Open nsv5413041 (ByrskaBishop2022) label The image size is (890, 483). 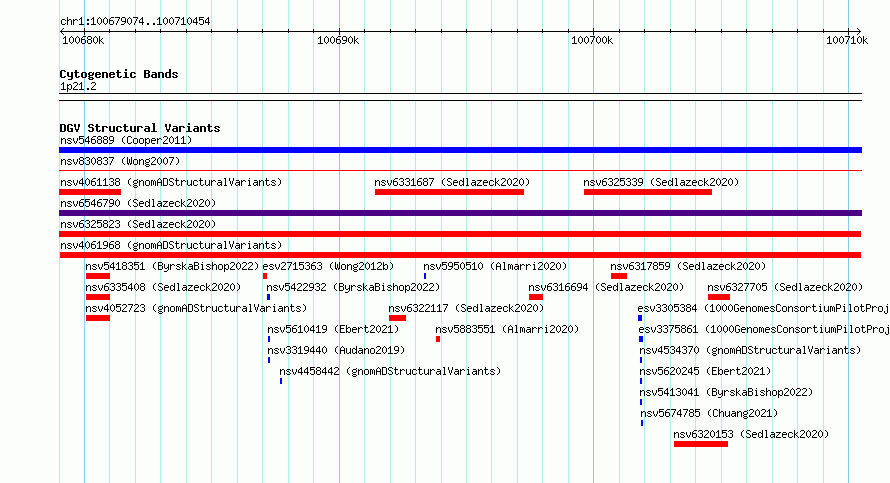pyautogui.click(x=726, y=392)
